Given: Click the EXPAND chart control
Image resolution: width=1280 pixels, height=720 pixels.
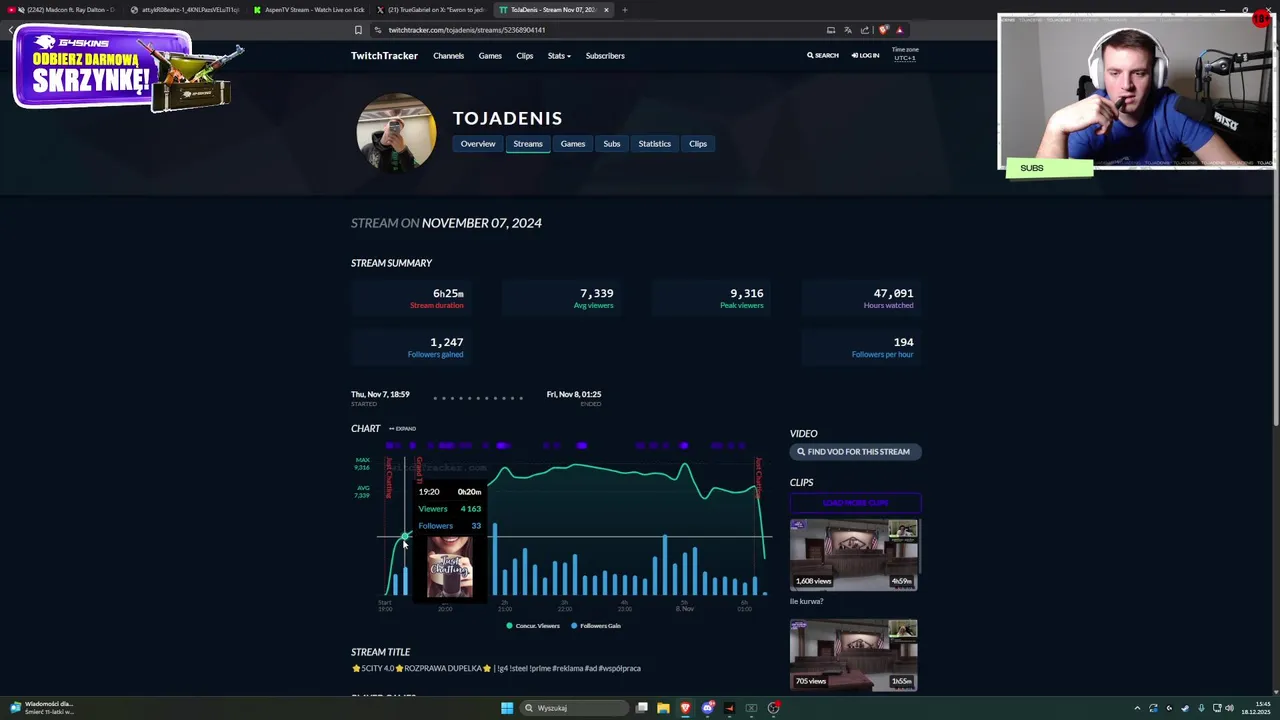Looking at the screenshot, I should coord(402,429).
